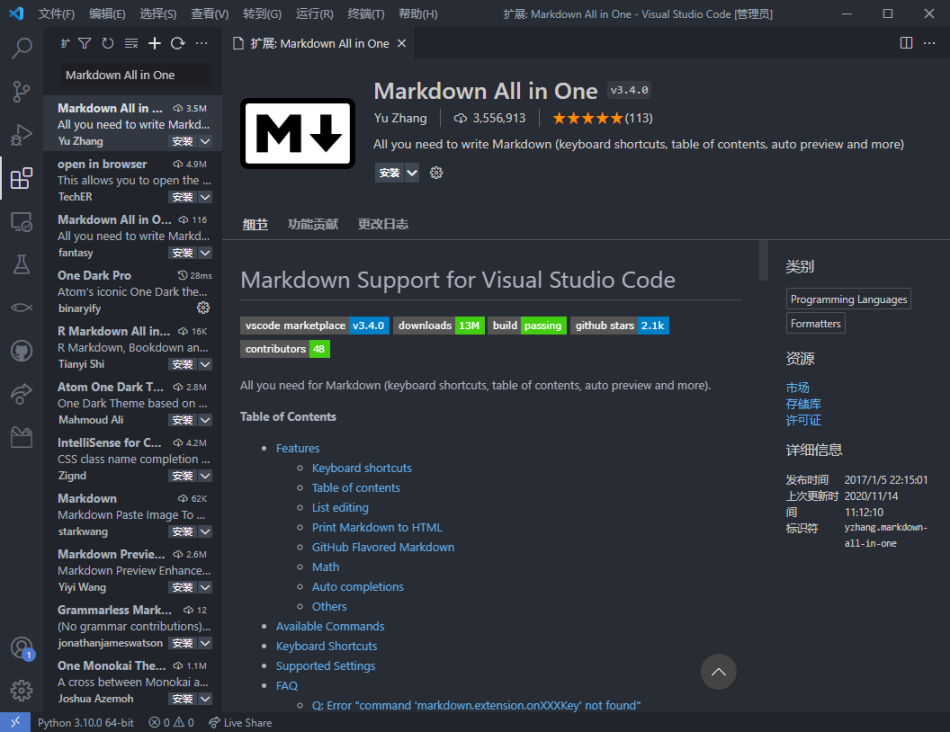Click the extension details scrollbar thumb

tap(763, 260)
